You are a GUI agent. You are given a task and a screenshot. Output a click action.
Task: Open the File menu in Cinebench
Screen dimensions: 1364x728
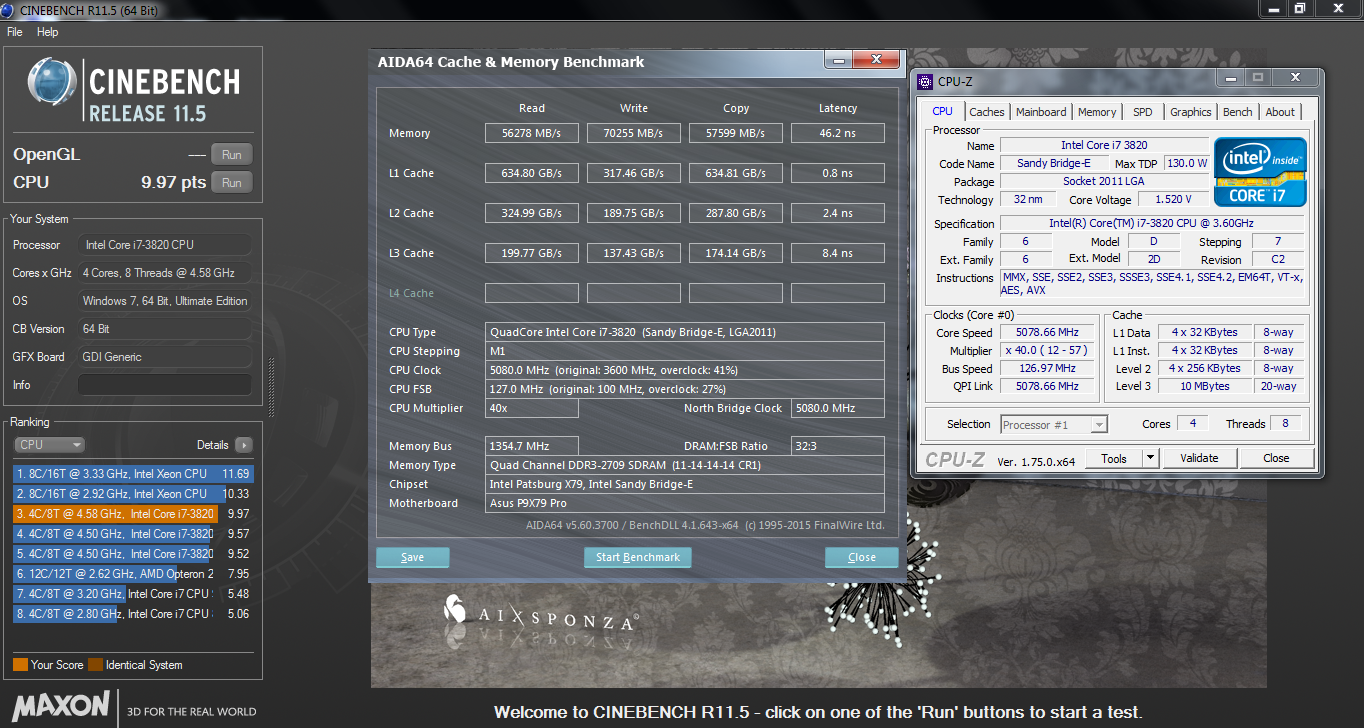[x=15, y=32]
